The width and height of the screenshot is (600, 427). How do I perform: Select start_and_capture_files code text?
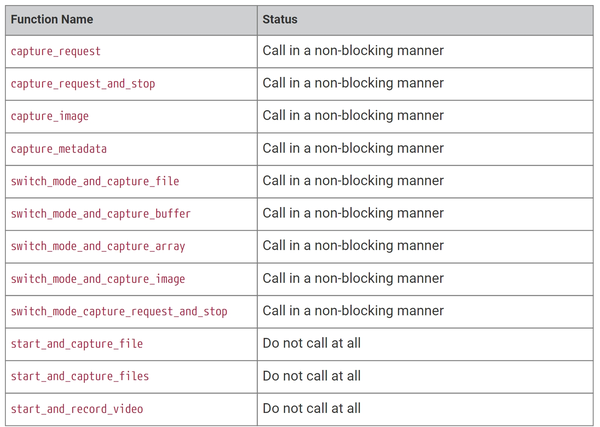coord(80,376)
